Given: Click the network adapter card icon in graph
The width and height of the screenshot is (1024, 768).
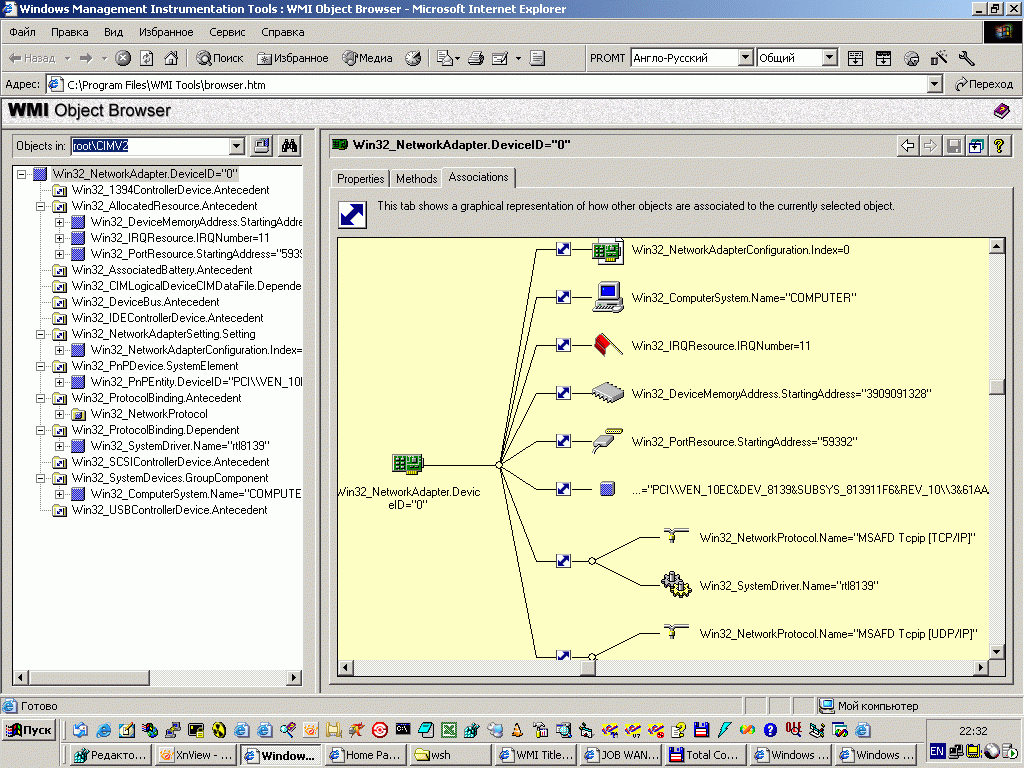Looking at the screenshot, I should tap(408, 464).
